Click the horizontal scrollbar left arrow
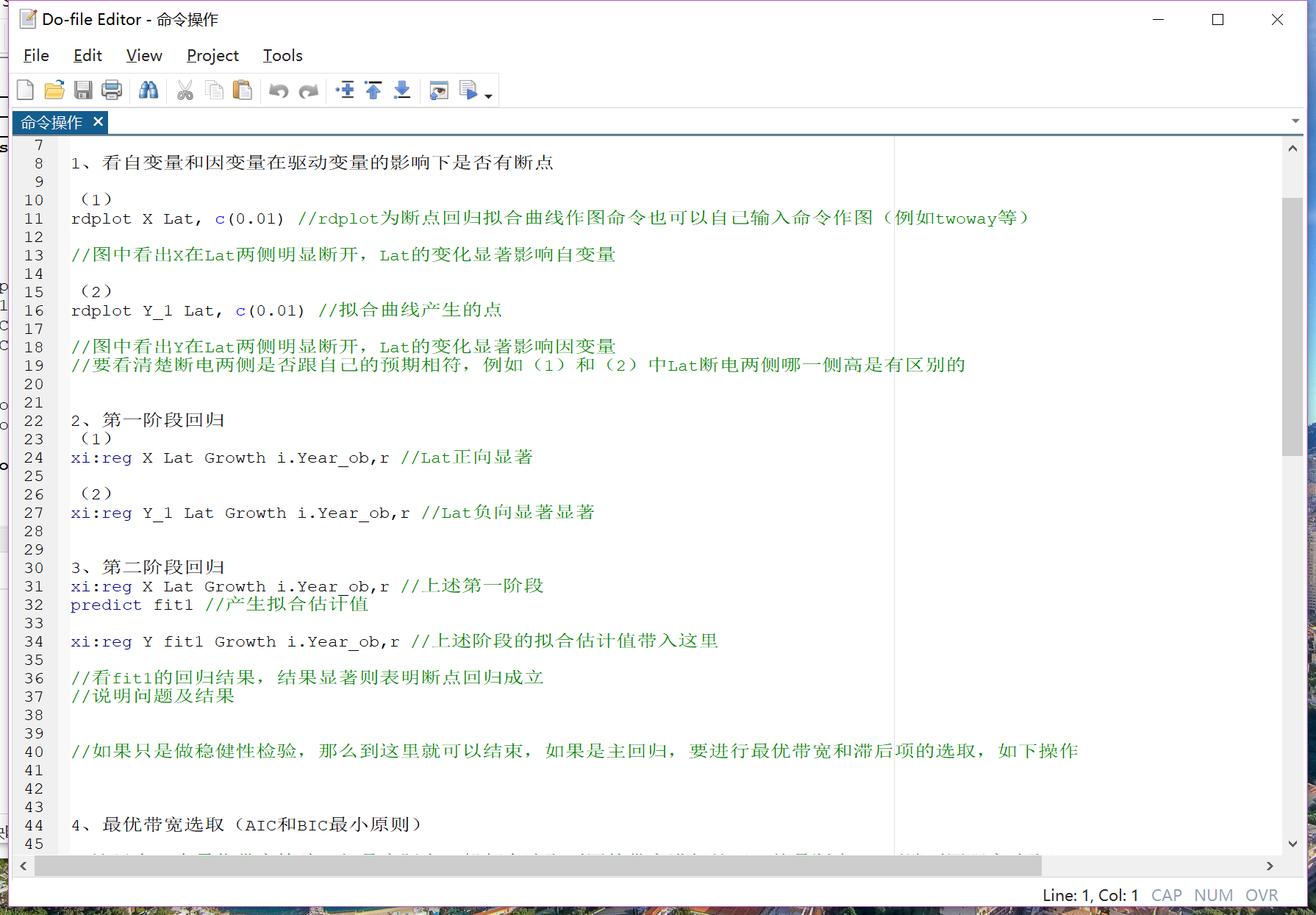Screen dimensions: 1316x915 pos(24,866)
